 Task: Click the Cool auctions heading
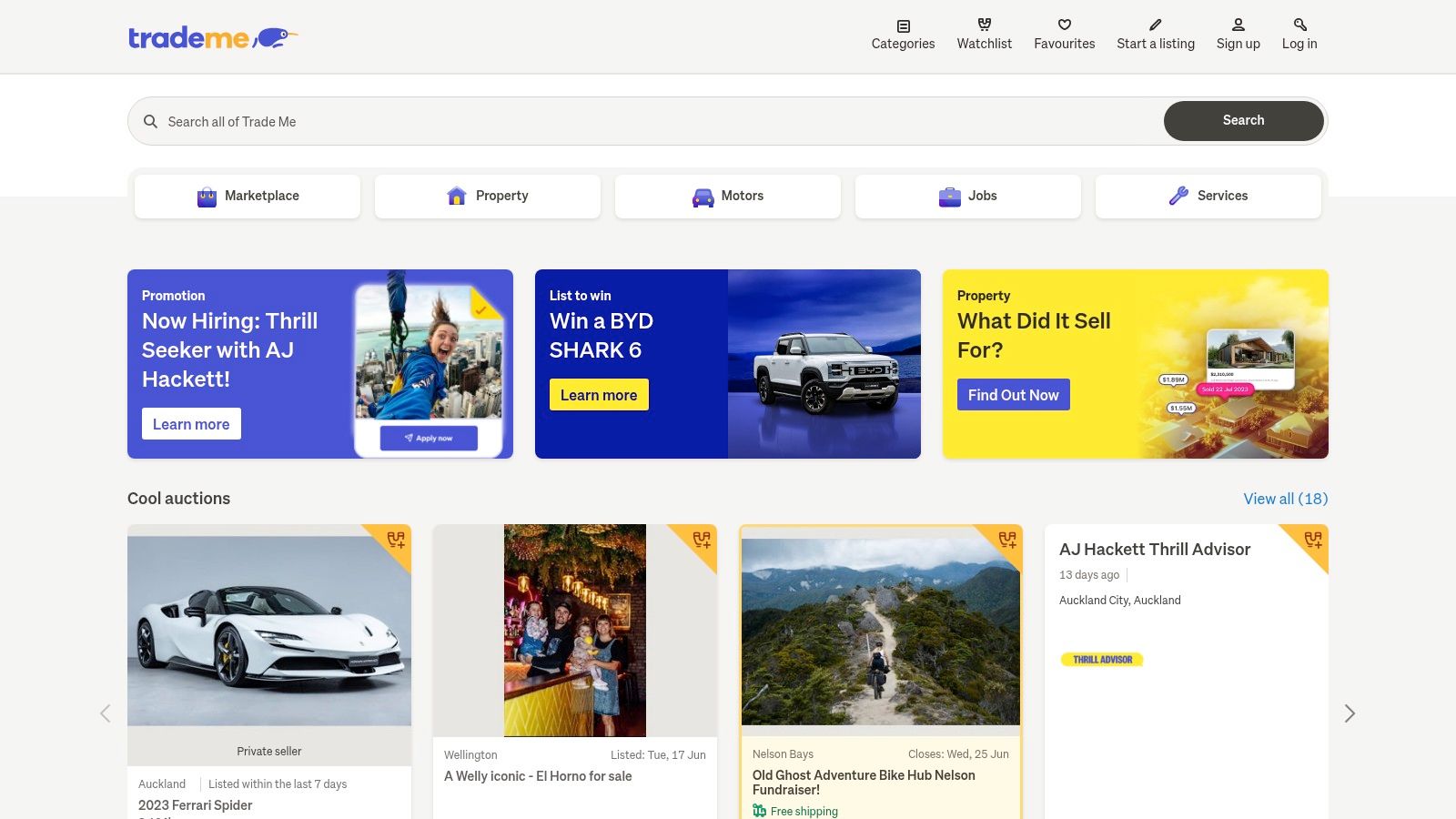point(178,499)
